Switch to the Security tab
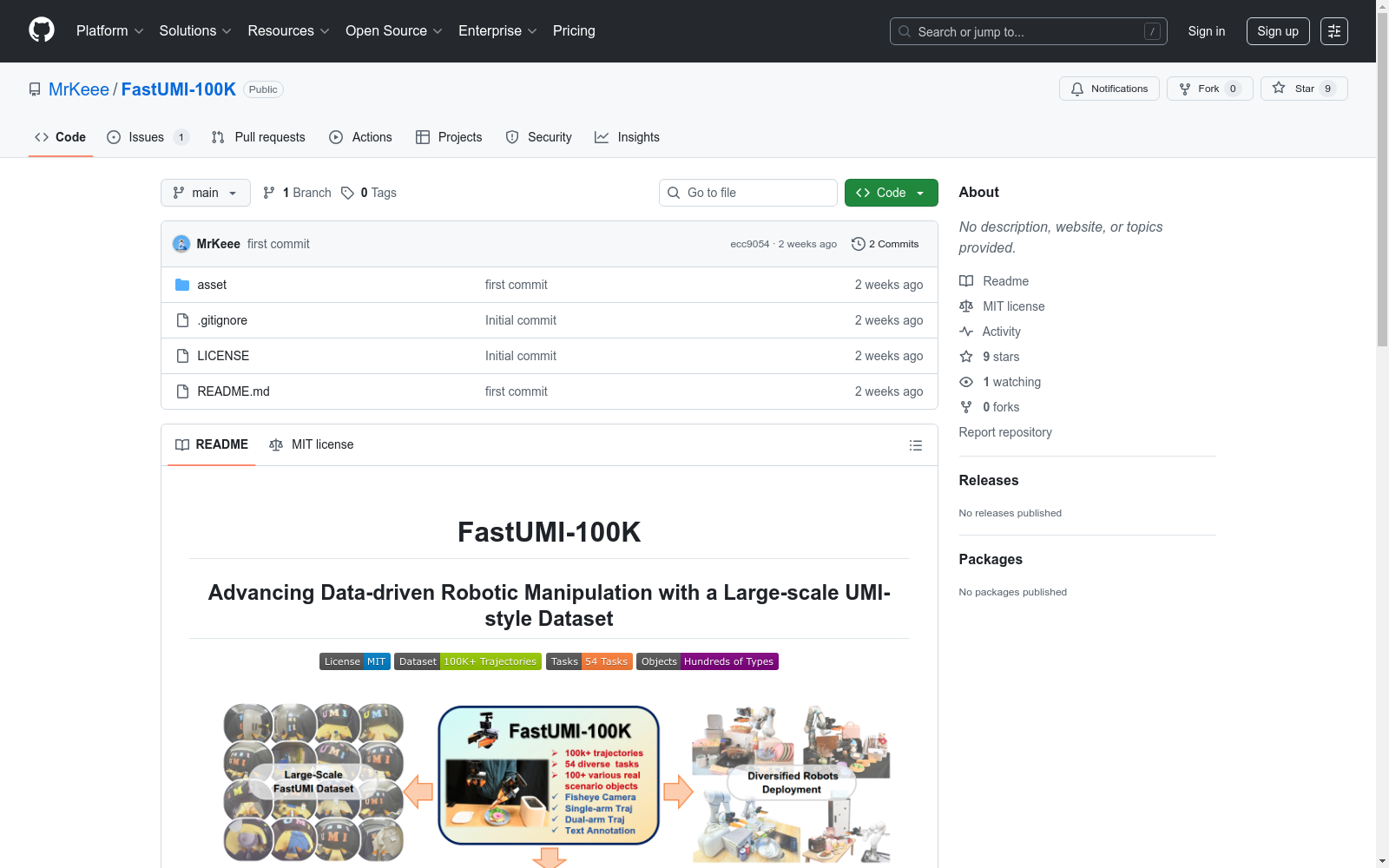 click(x=539, y=137)
